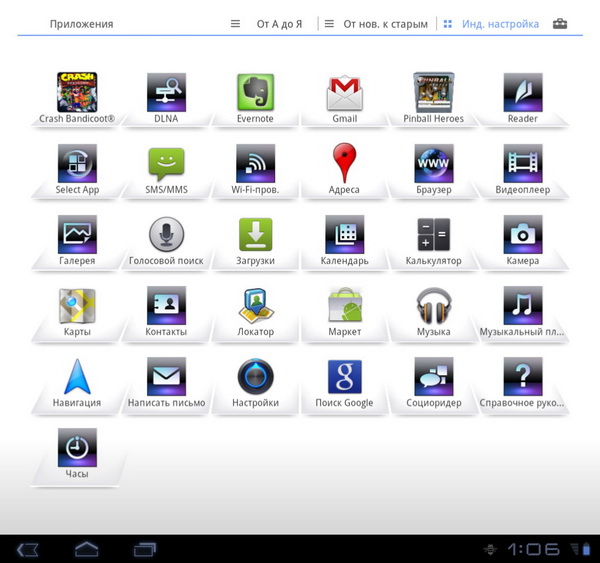This screenshot has height=563, width=600.
Task: Open the DLNA app
Action: click(x=166, y=93)
